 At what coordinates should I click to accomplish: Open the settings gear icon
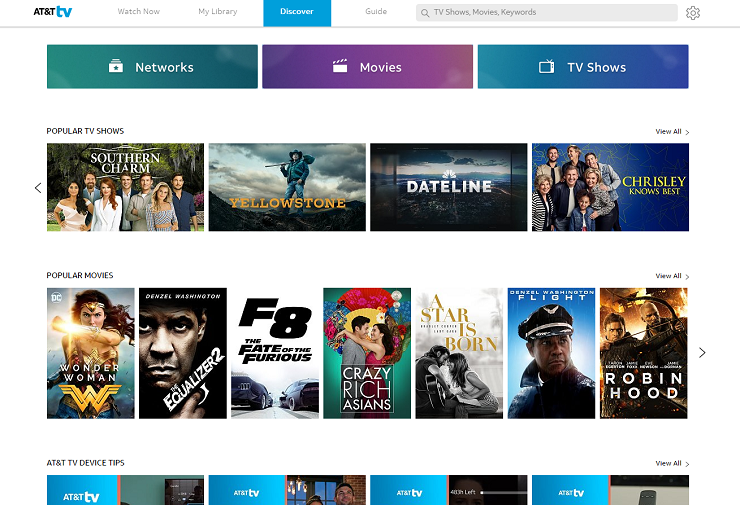pos(693,13)
